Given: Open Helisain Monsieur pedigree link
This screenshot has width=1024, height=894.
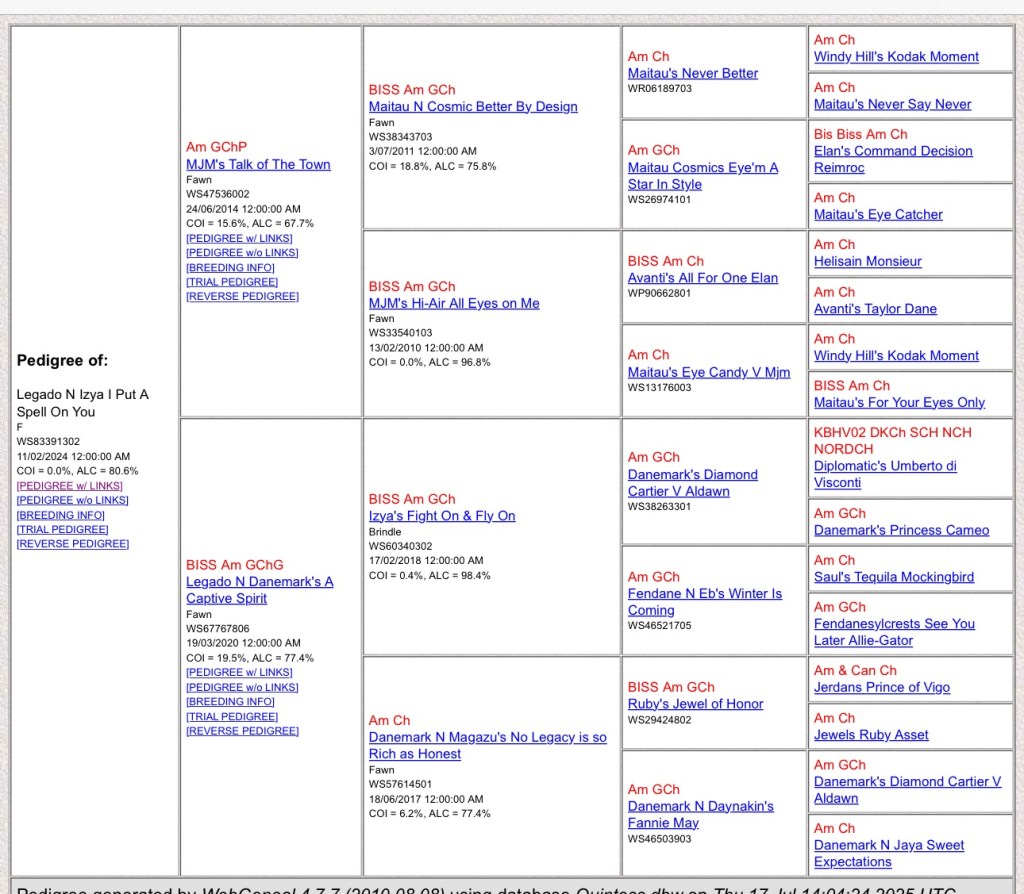Looking at the screenshot, I should [x=867, y=261].
